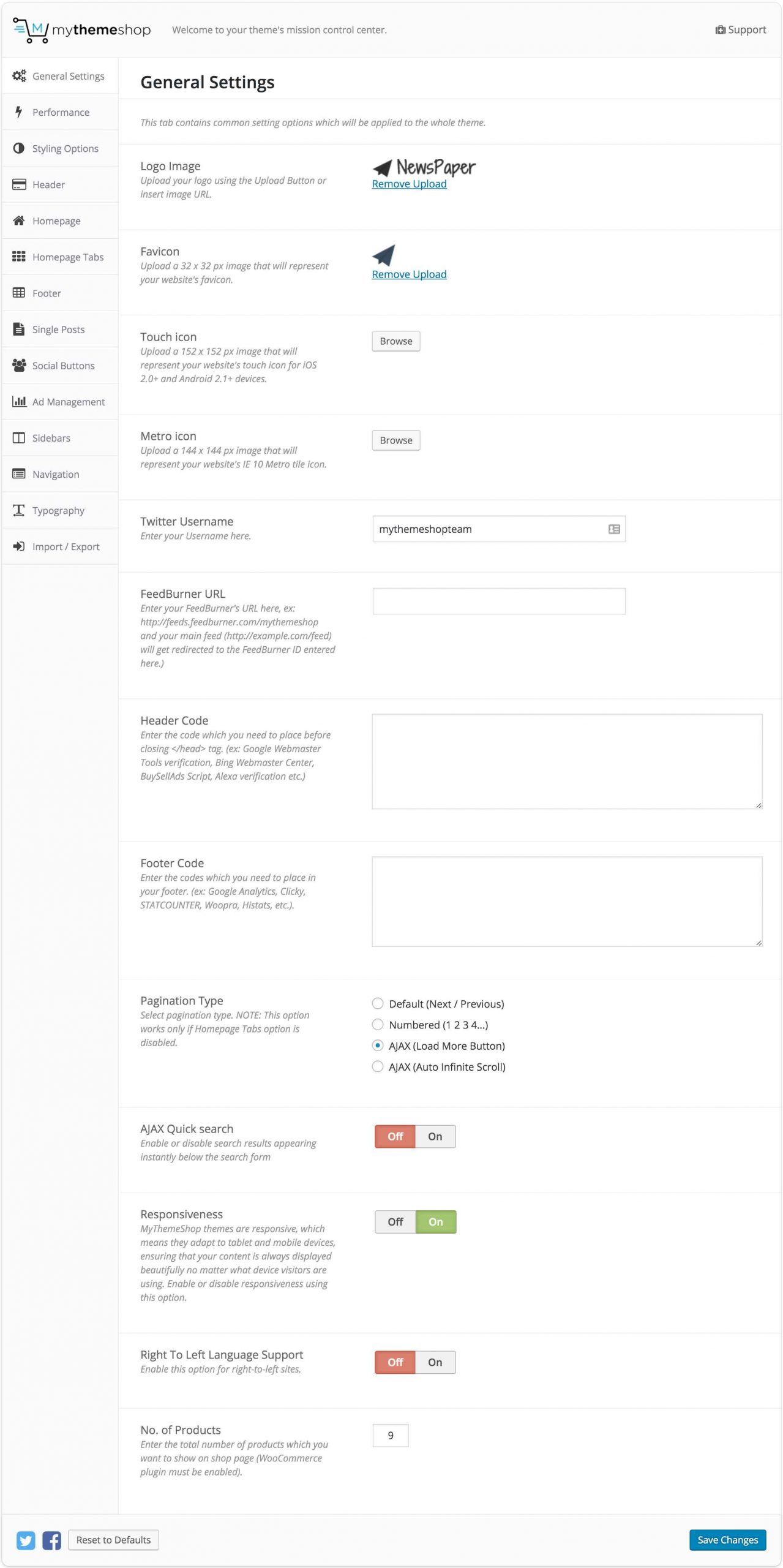Click Remove Upload under the Favicon

point(409,274)
